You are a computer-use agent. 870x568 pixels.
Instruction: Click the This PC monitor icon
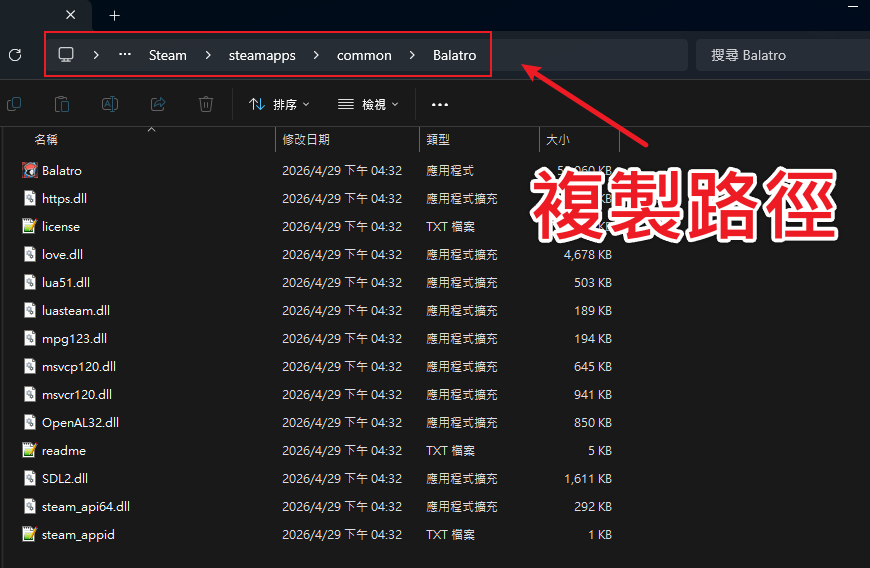tap(66, 55)
